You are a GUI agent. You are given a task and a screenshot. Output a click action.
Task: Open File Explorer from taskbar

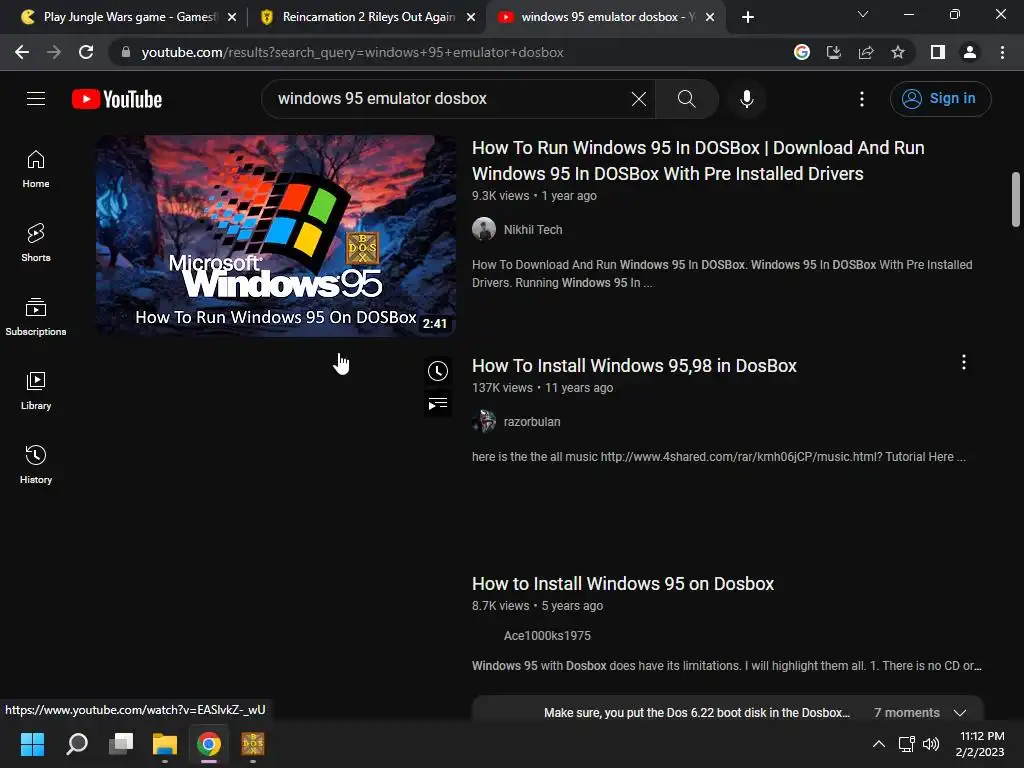(x=165, y=743)
